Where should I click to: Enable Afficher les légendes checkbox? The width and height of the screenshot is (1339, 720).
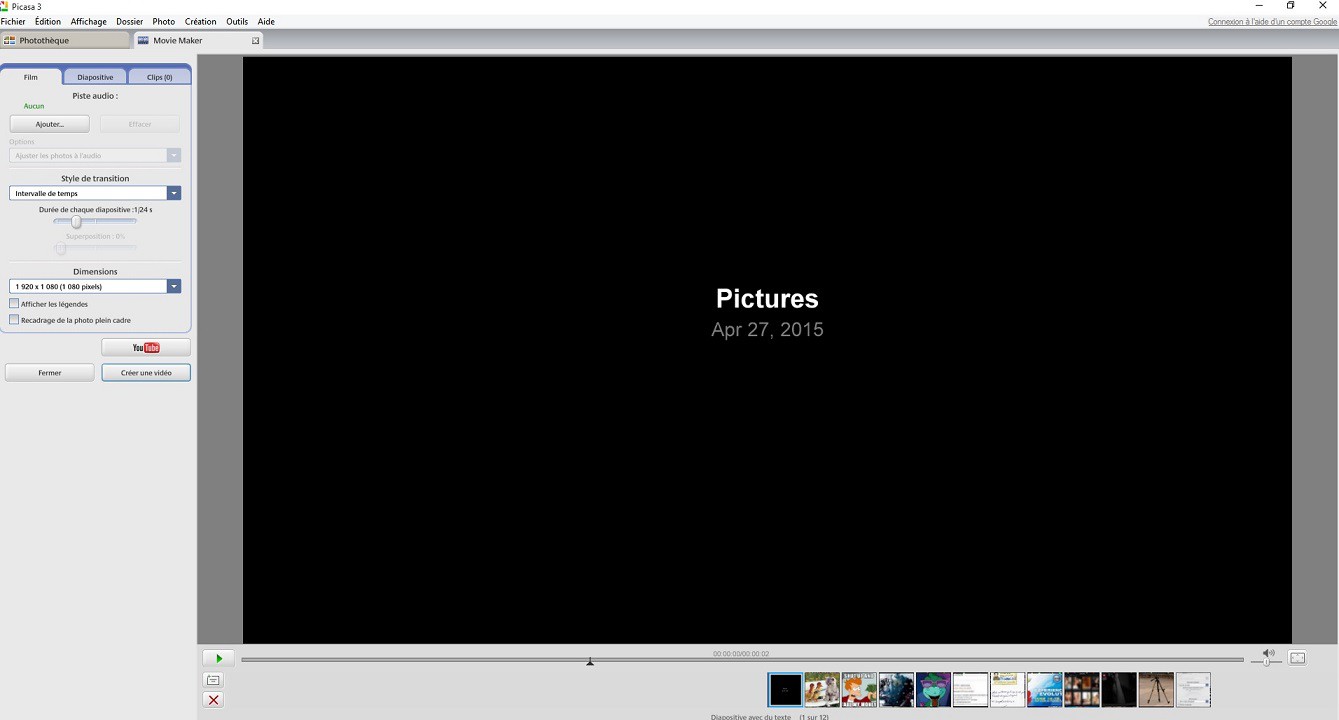point(14,304)
